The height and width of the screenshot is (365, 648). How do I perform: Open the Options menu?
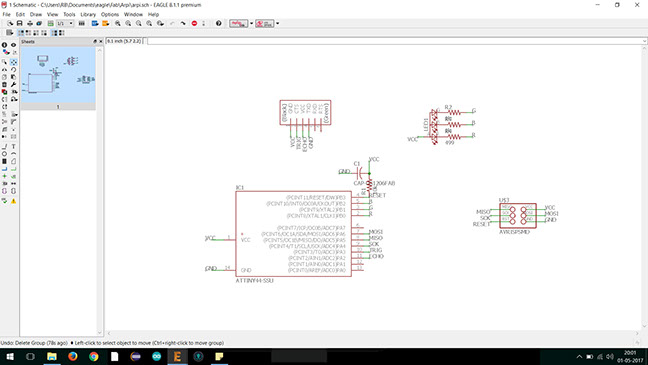point(110,14)
